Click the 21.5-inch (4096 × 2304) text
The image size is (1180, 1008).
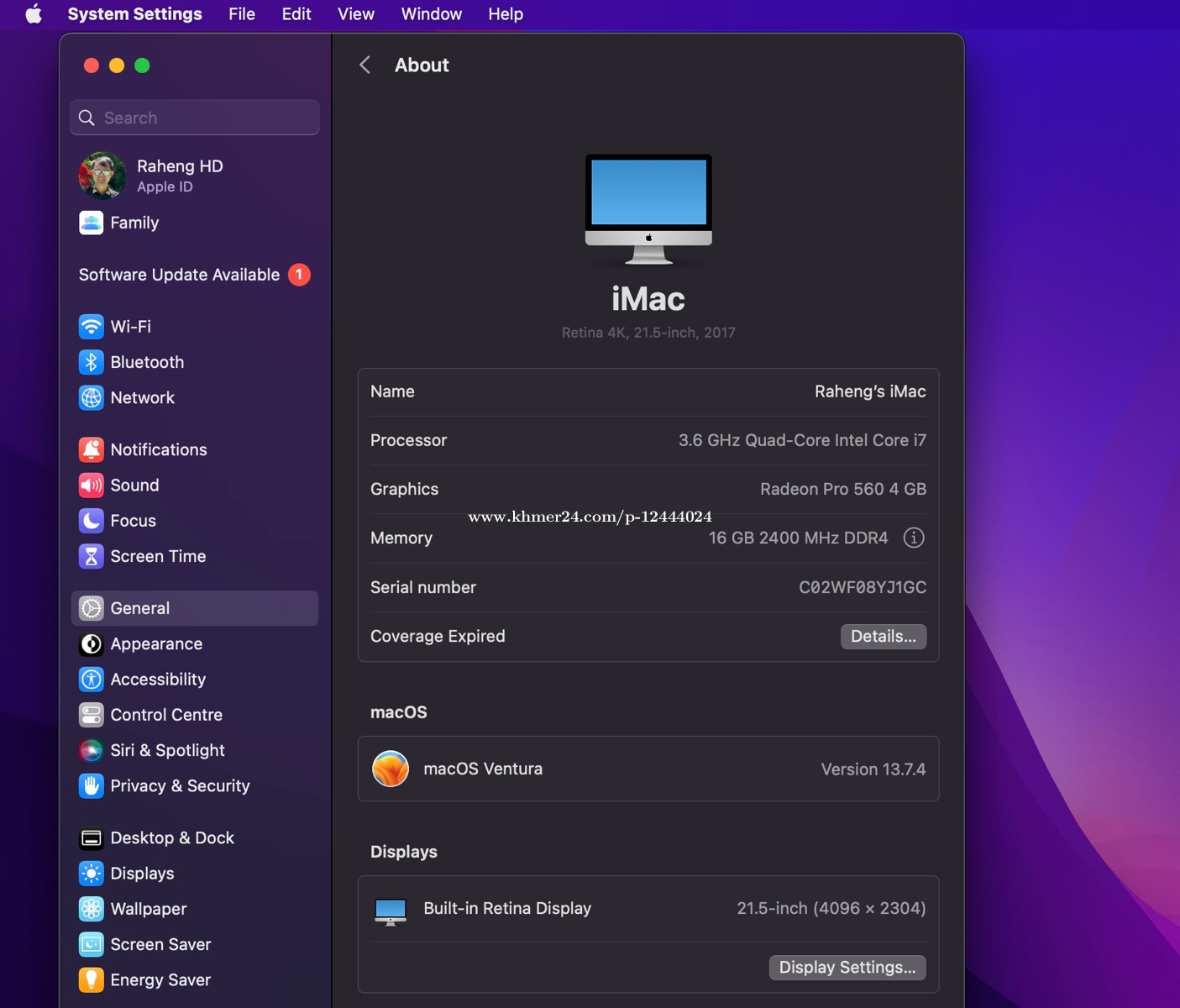click(831, 908)
